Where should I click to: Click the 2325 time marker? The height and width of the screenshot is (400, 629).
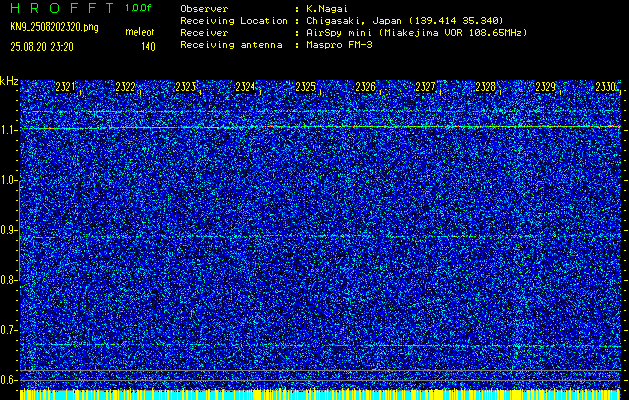tap(305, 87)
